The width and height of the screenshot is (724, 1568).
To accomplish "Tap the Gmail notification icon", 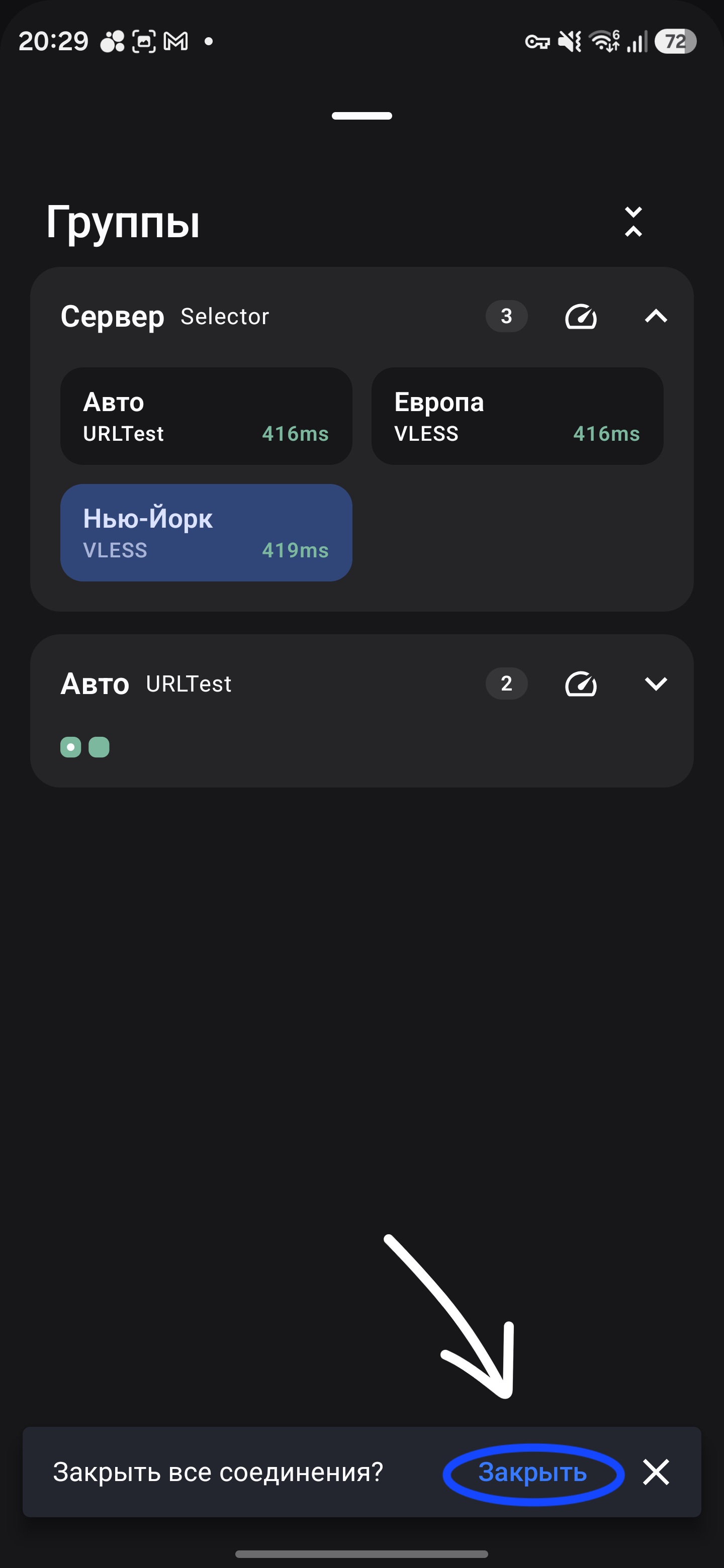I will click(x=176, y=41).
